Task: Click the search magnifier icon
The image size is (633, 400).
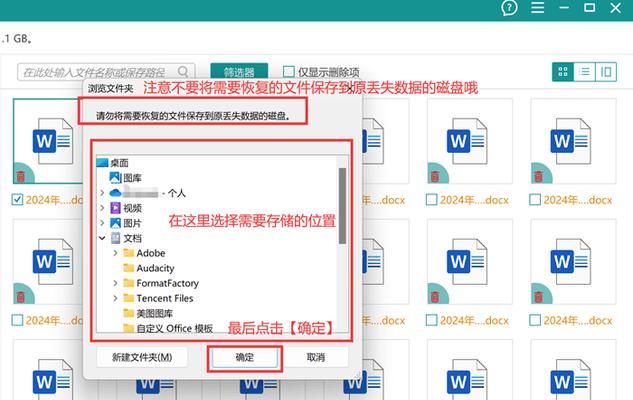Action: [183, 72]
